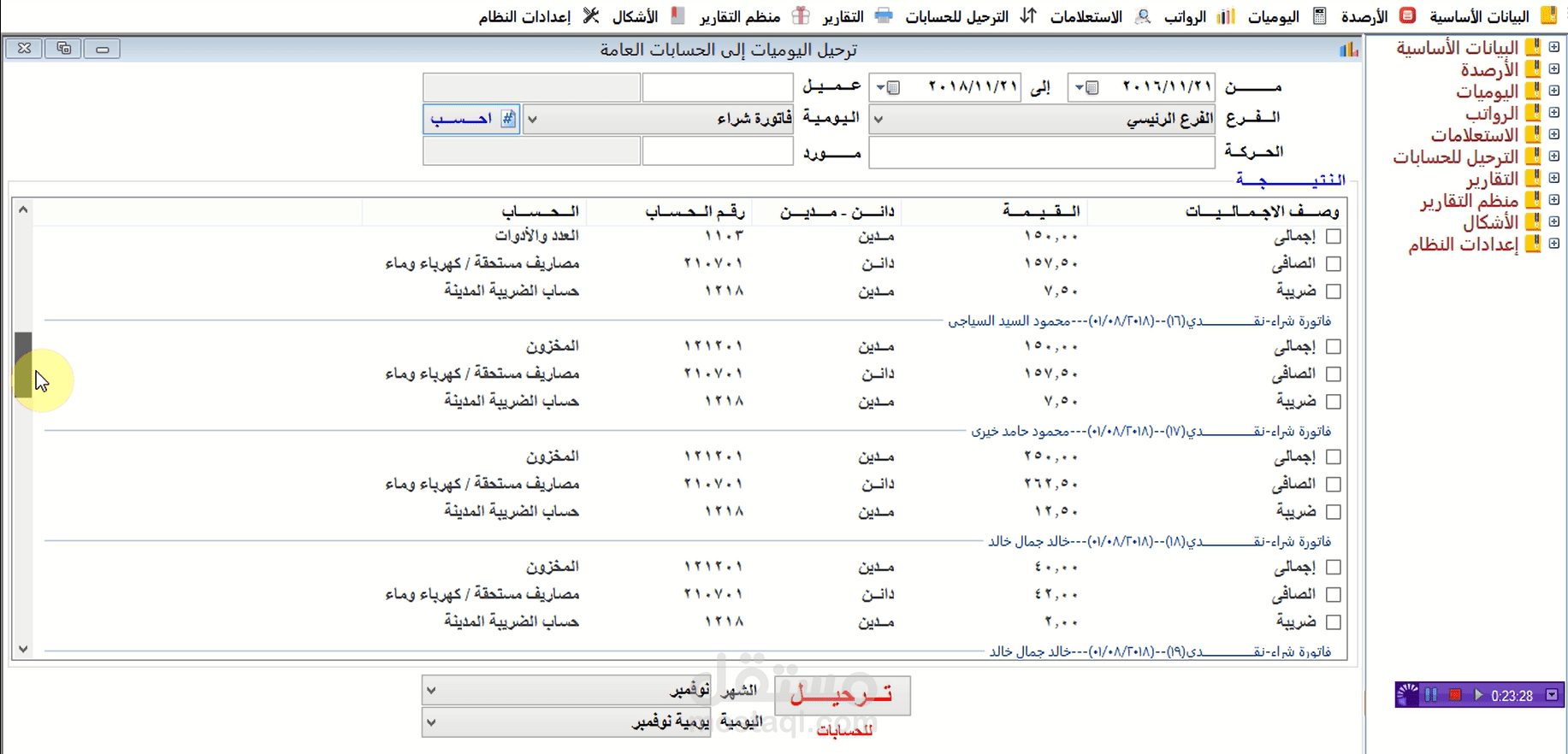Viewport: 1568px width, 754px height.
Task: Open الاستعلامات menu in top bar
Action: point(1086,16)
